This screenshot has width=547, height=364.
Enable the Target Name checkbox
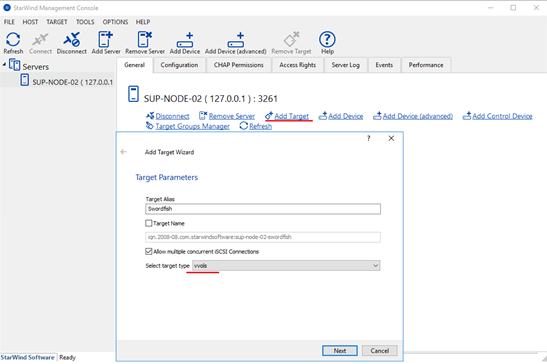click(149, 223)
